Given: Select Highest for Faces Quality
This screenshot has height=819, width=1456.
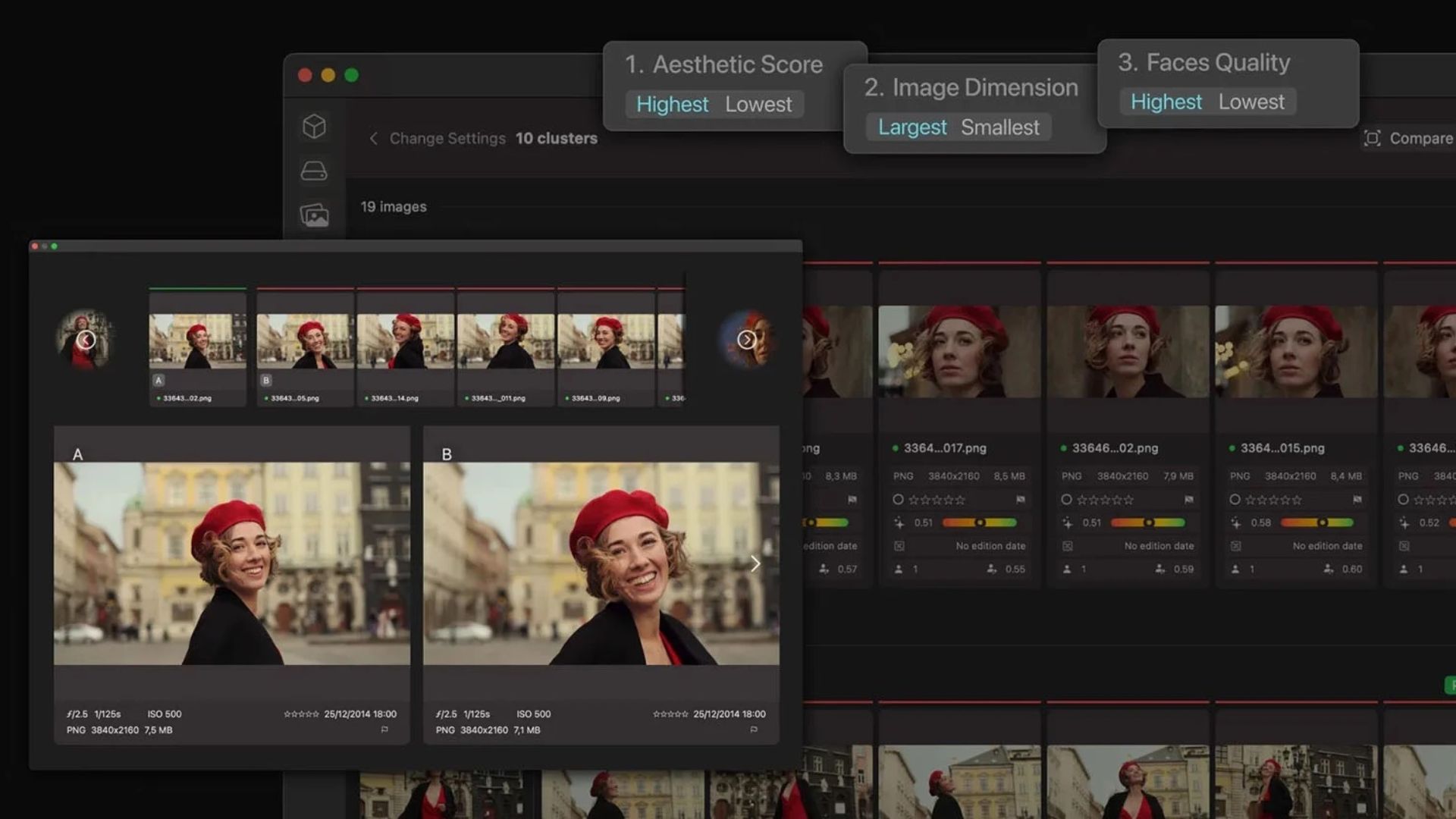Looking at the screenshot, I should 1166,102.
